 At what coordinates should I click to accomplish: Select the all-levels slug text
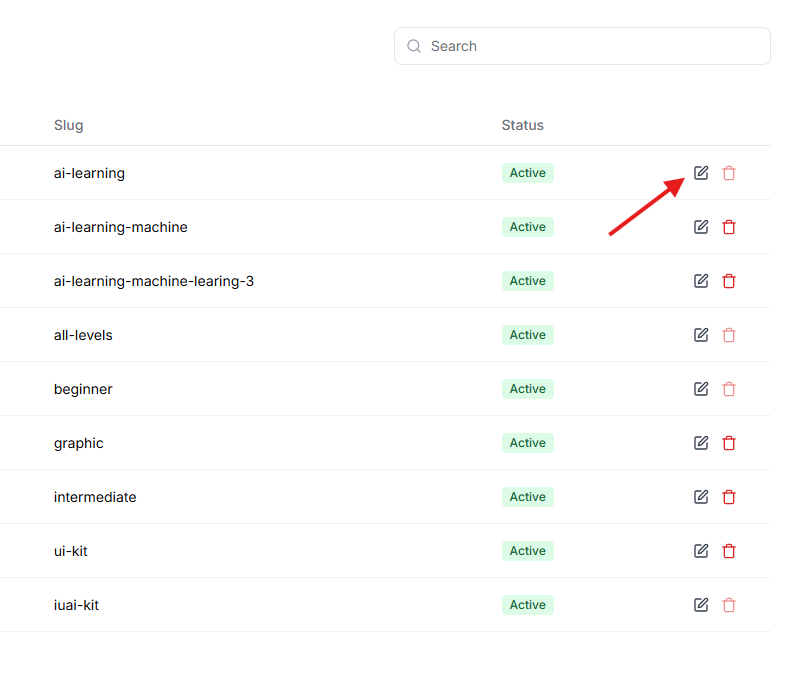(x=83, y=335)
